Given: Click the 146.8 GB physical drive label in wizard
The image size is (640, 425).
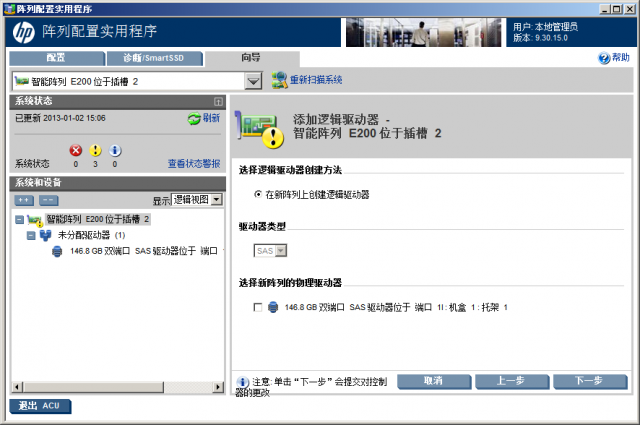Looking at the screenshot, I should coord(396,307).
